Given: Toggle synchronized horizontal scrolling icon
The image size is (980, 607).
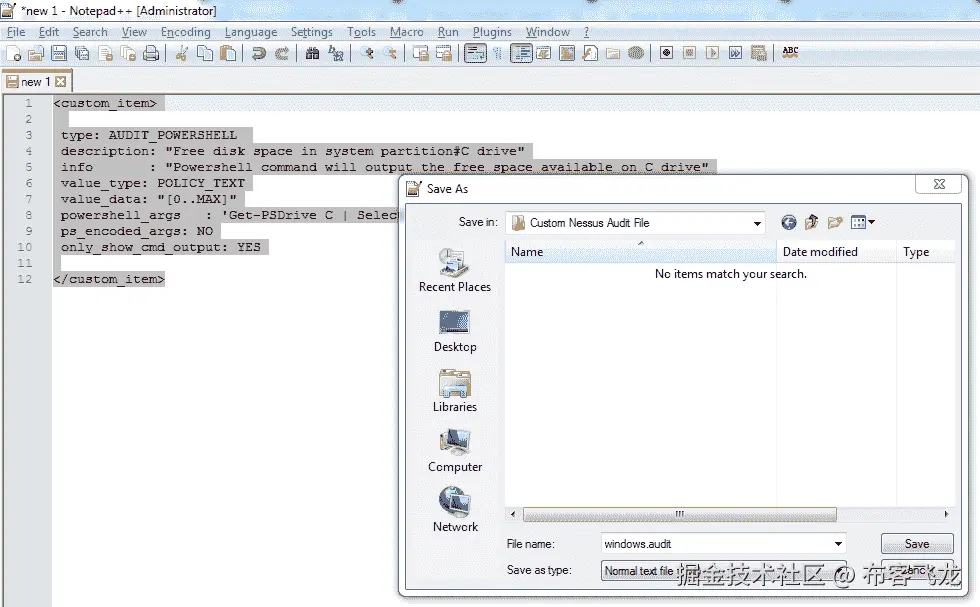Looking at the screenshot, I should tap(444, 54).
